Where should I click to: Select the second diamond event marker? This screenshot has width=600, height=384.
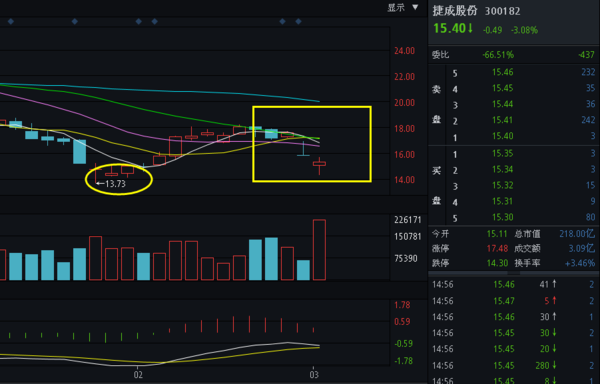click(75, 21)
